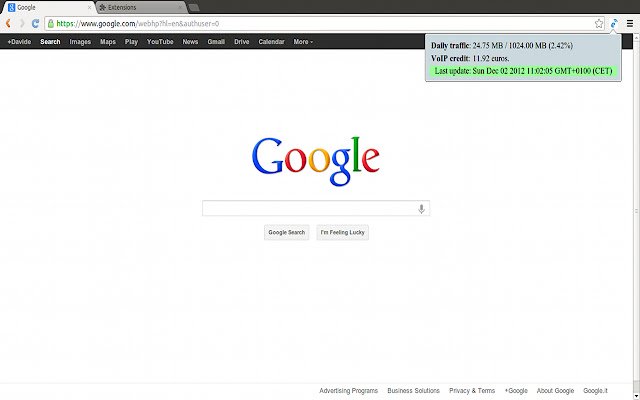The image size is (640, 400).
Task: Open the Advertising Programs link
Action: (349, 391)
